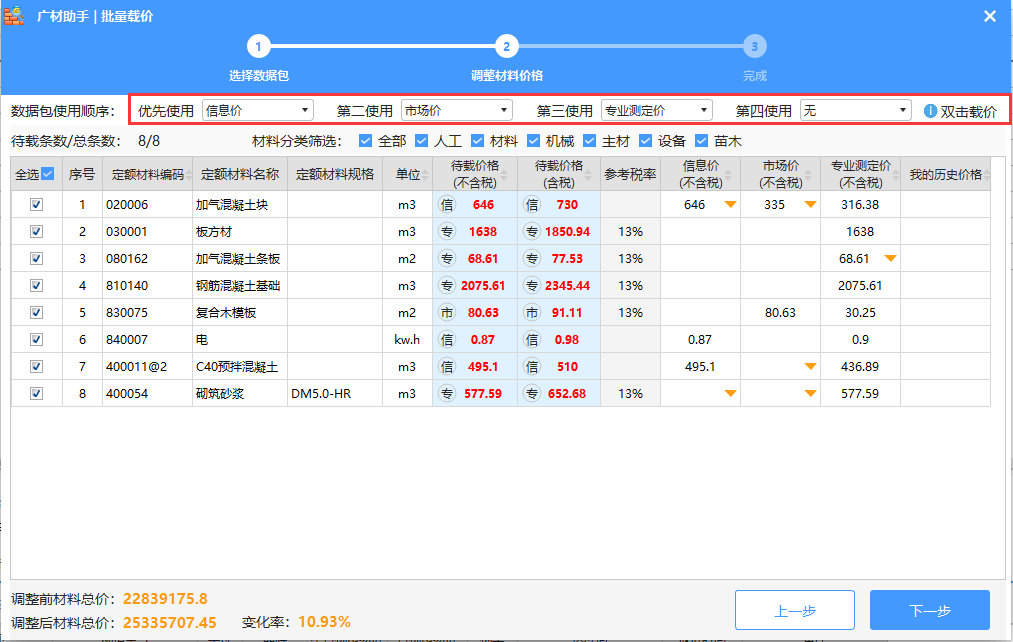
Task: Click step 3 circle 完成
Action: [754, 46]
